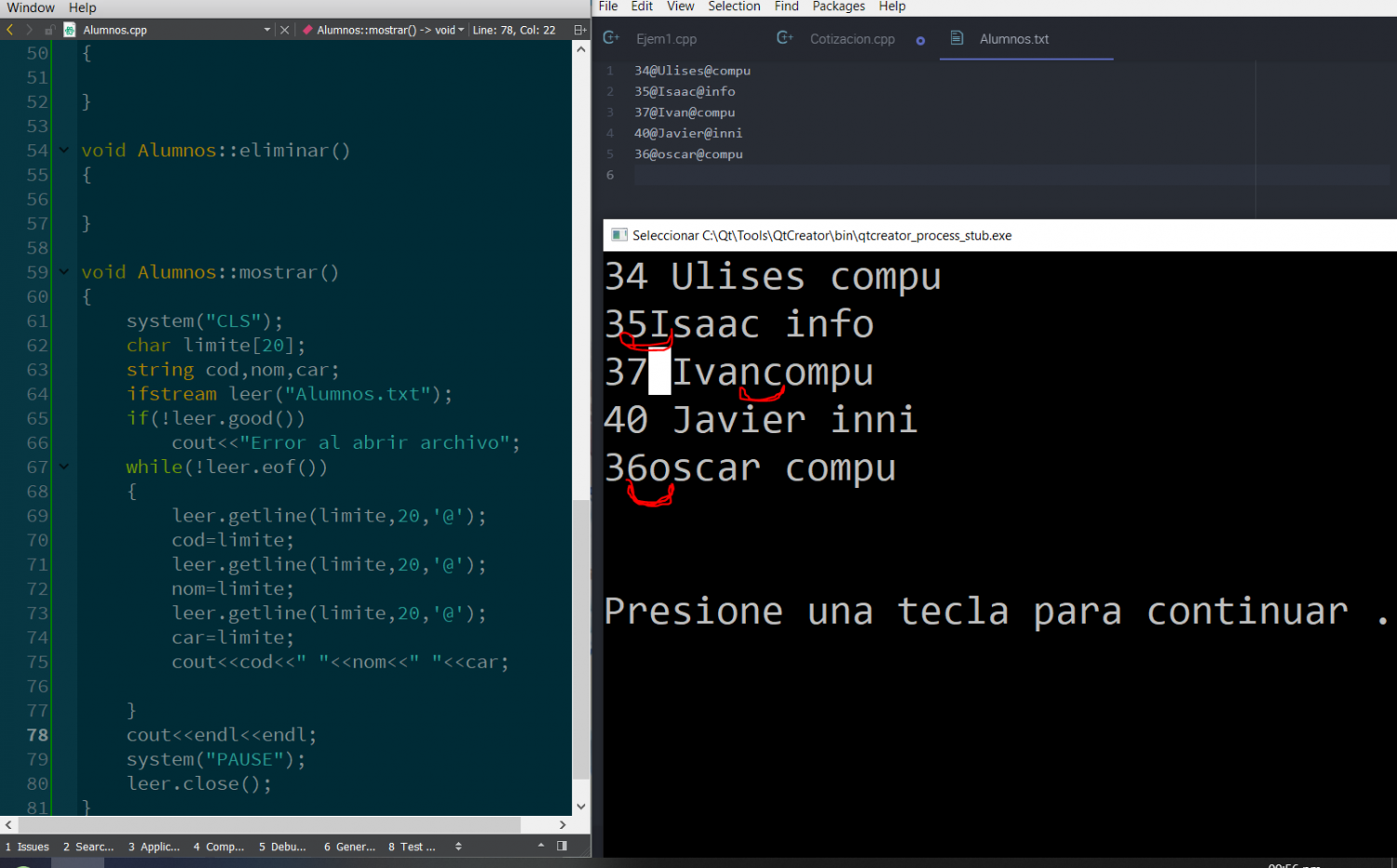Viewport: 1397px width, 868px height.
Task: Click the code line leer.close();
Action: click(x=199, y=783)
